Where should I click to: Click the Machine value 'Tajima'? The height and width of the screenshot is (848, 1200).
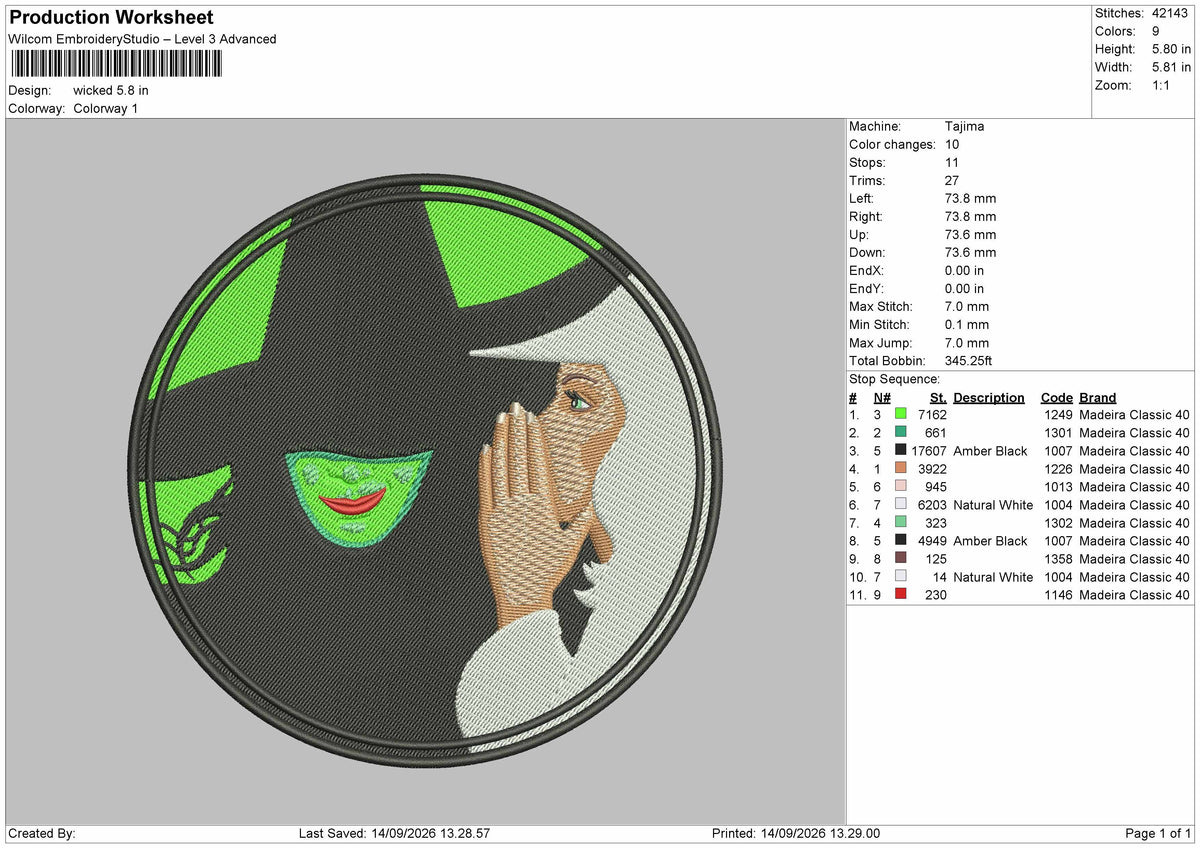(x=964, y=126)
